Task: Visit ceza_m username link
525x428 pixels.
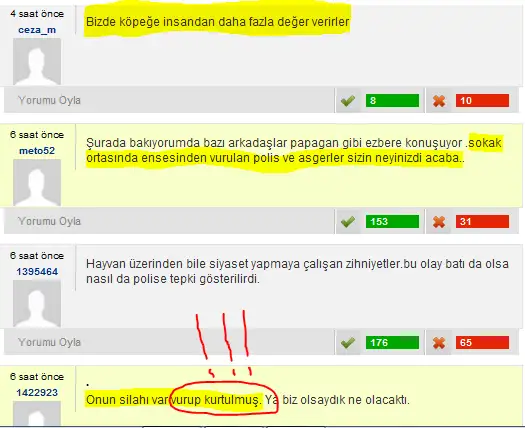Action: pyautogui.click(x=37, y=30)
